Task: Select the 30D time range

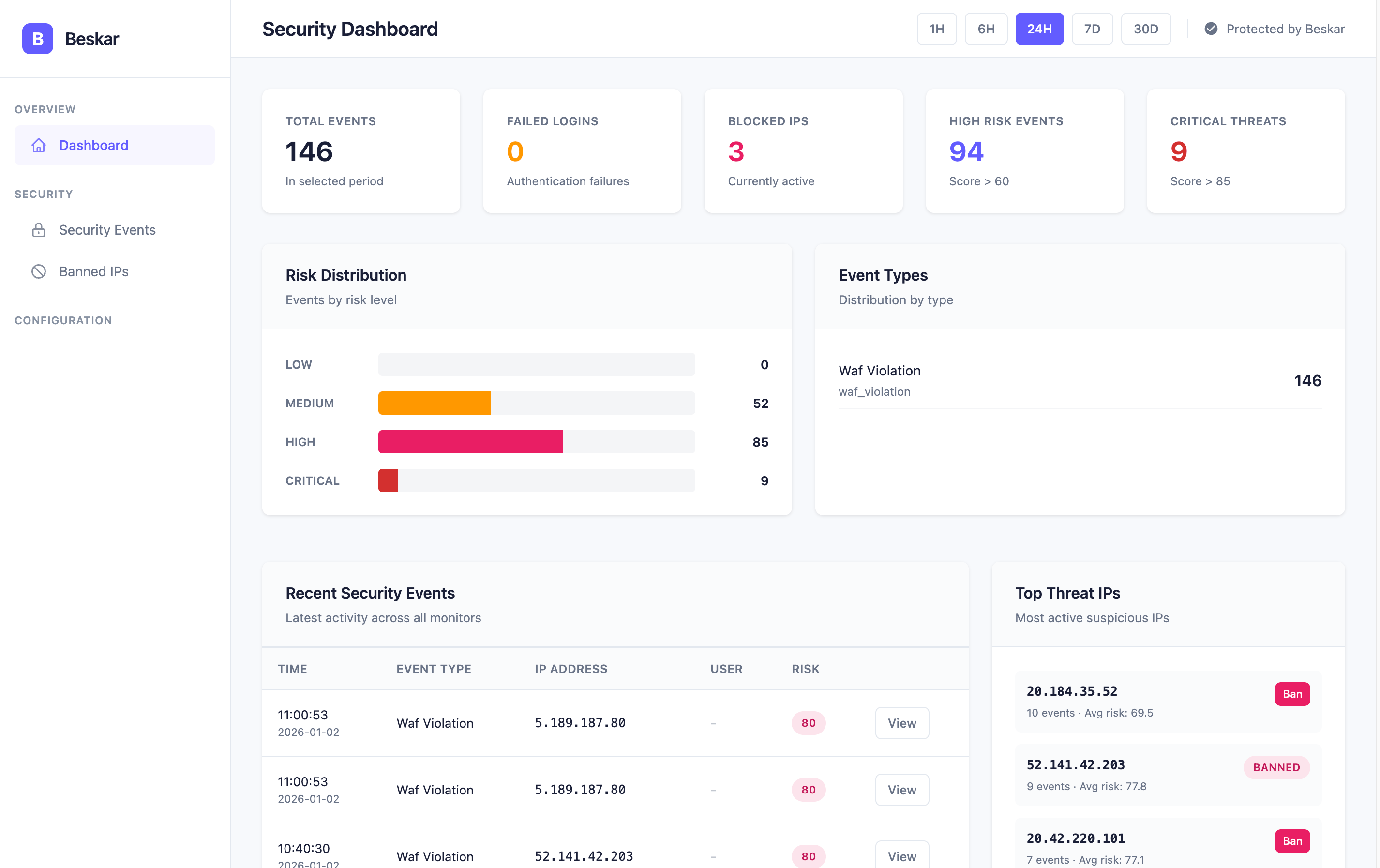Action: tap(1146, 29)
